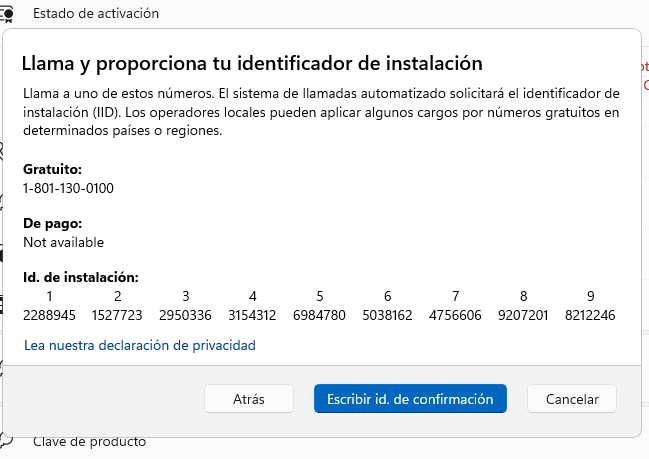Click the Estado de activación icon
Viewport: 649px width, 459px height.
[x=7, y=14]
